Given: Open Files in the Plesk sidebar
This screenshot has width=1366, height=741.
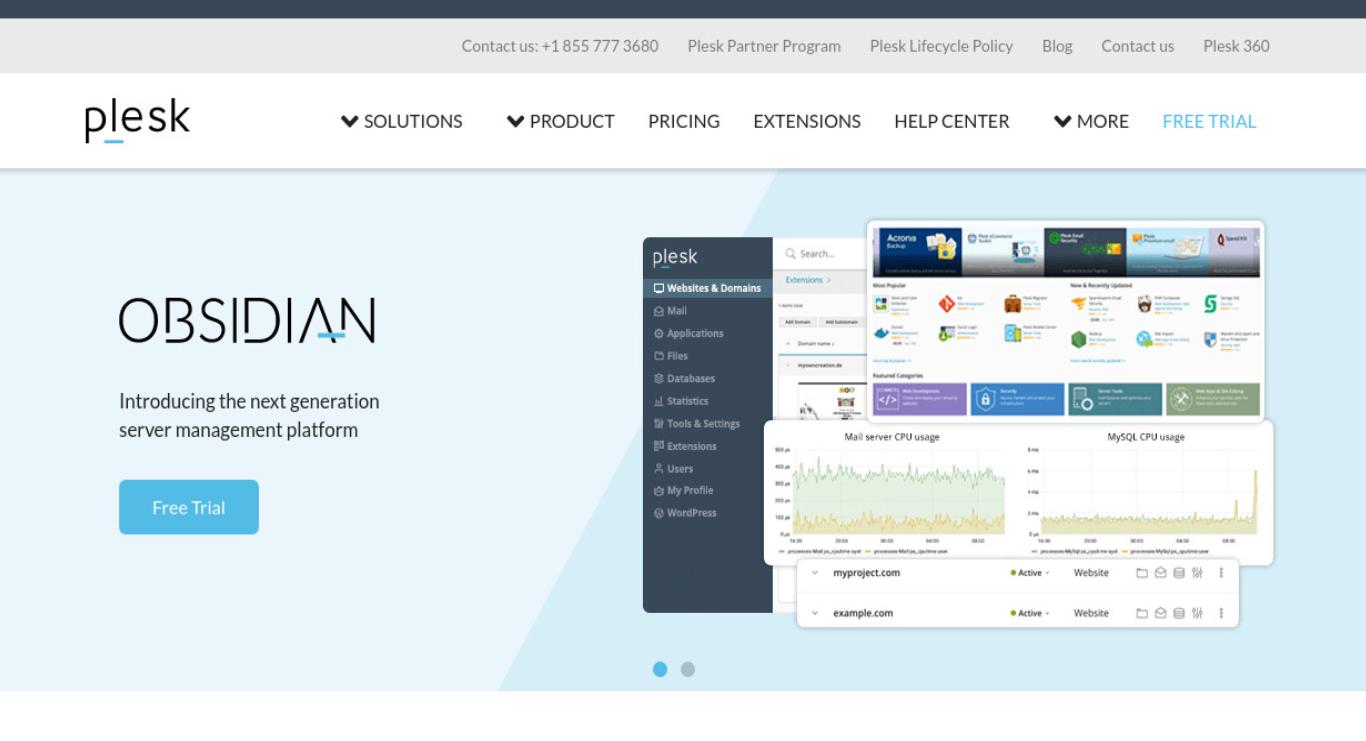Looking at the screenshot, I should pyautogui.click(x=670, y=356).
